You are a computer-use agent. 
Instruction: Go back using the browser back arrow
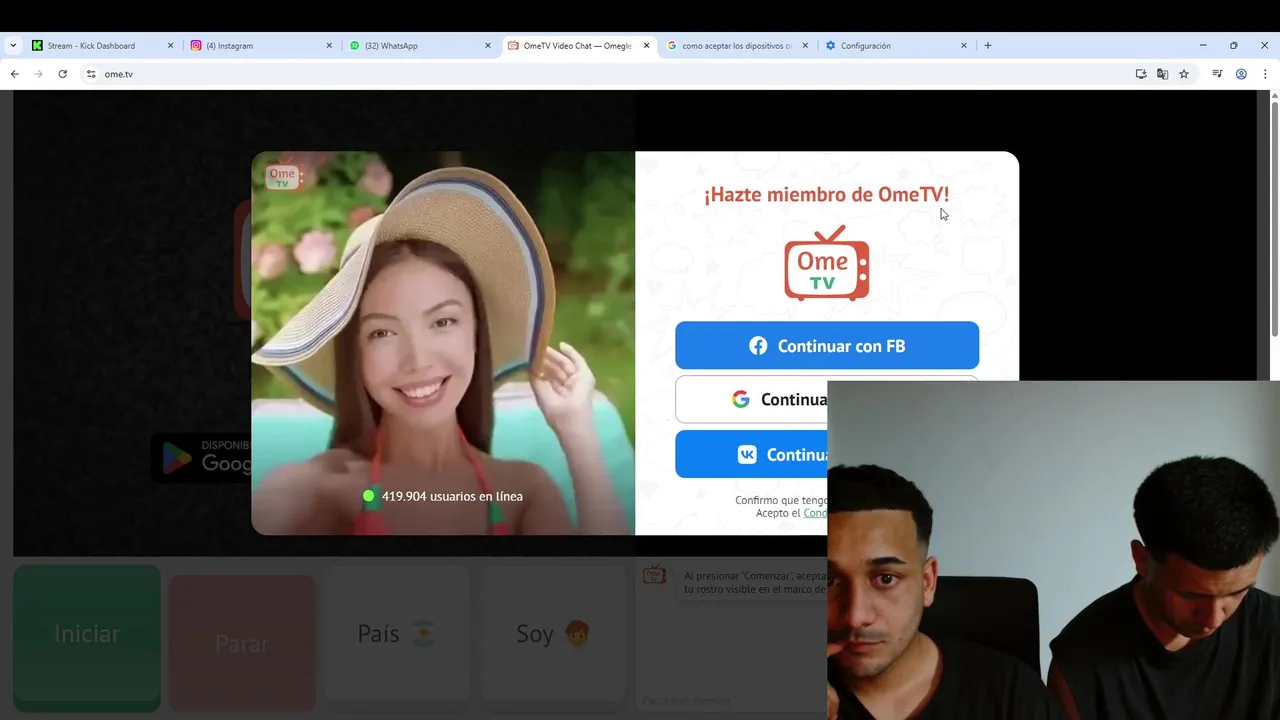click(14, 74)
